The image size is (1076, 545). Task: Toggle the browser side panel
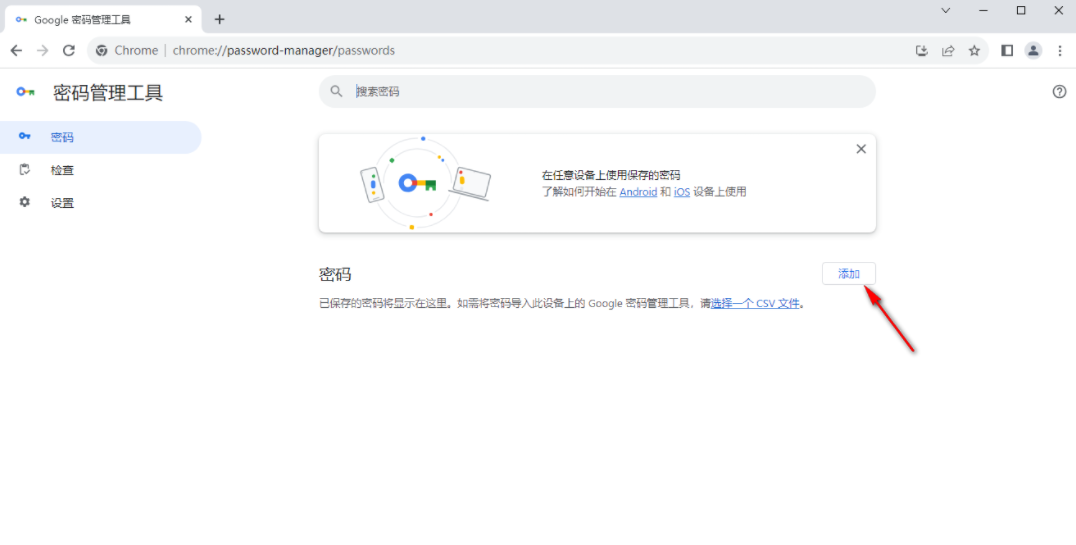pos(1007,50)
